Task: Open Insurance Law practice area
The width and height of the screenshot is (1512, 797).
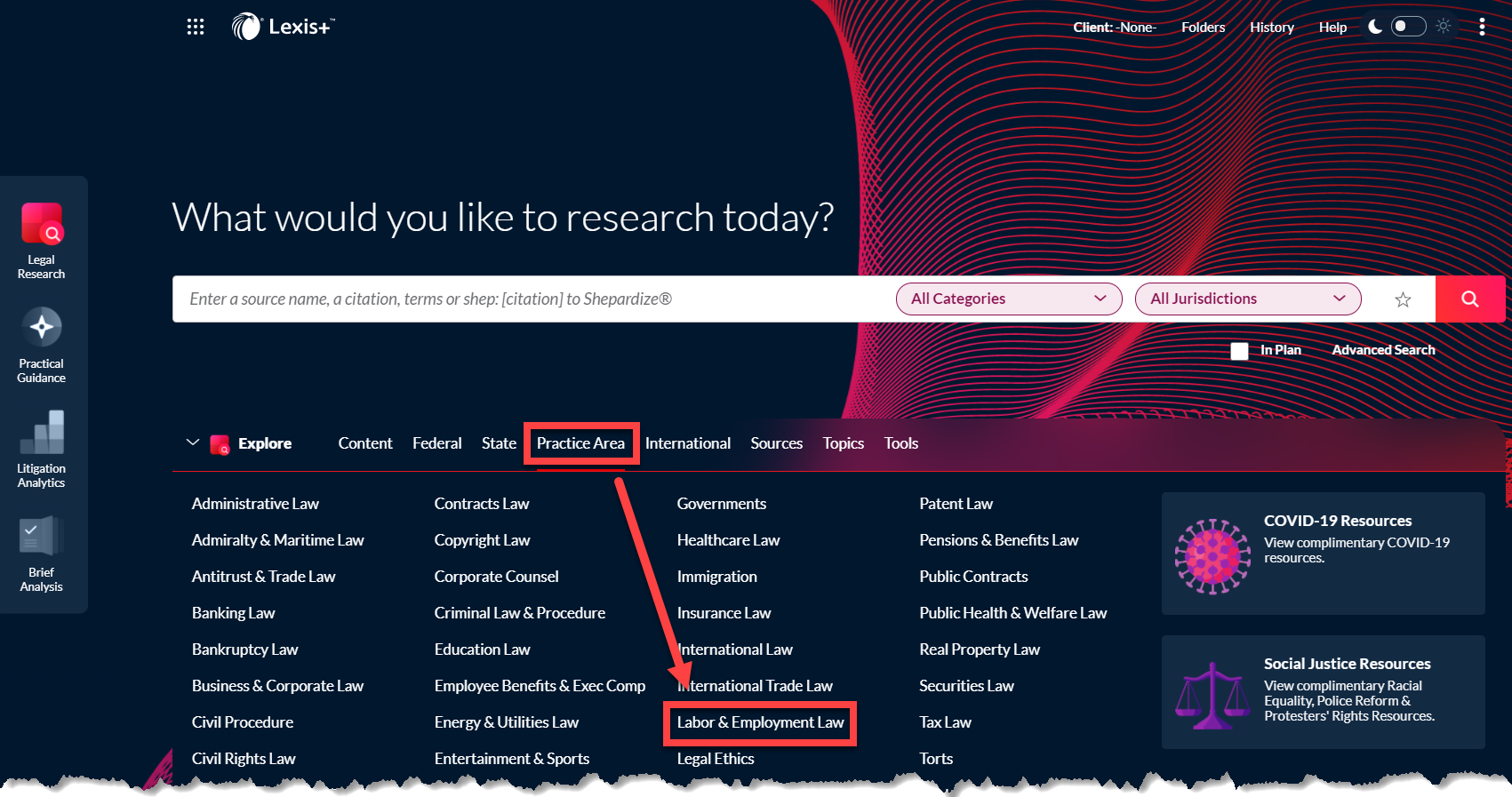Action: 724,613
